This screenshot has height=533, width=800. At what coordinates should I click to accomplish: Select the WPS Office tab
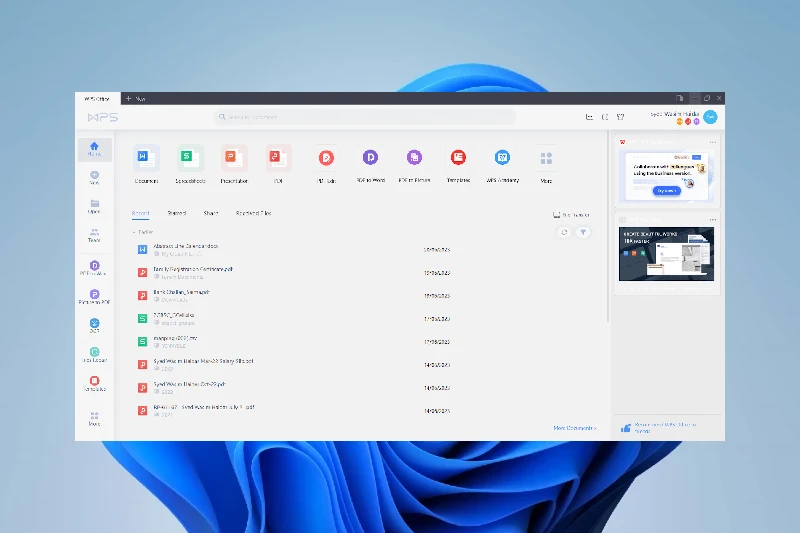pyautogui.click(x=97, y=98)
